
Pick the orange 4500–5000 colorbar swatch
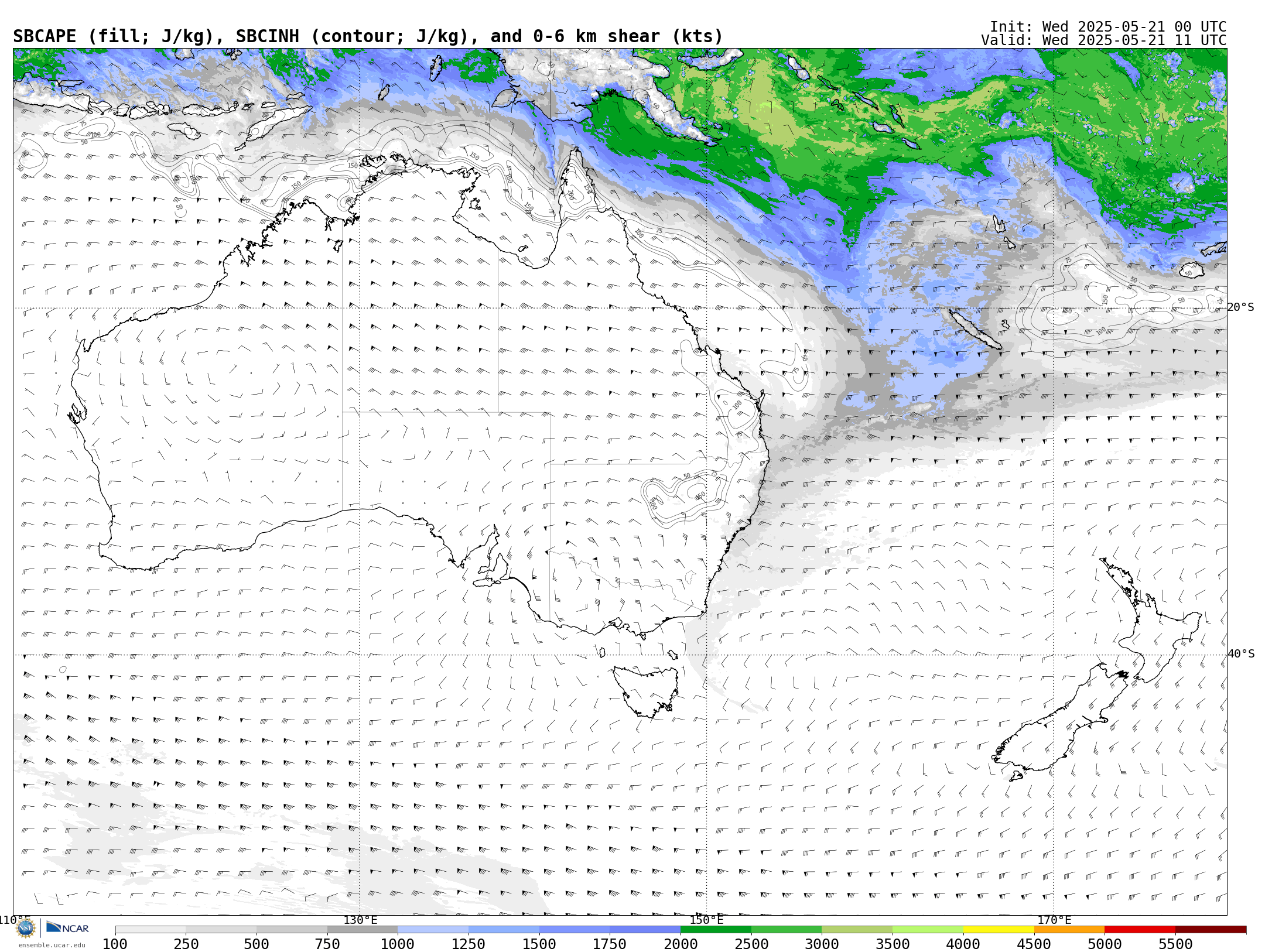[x=1069, y=930]
